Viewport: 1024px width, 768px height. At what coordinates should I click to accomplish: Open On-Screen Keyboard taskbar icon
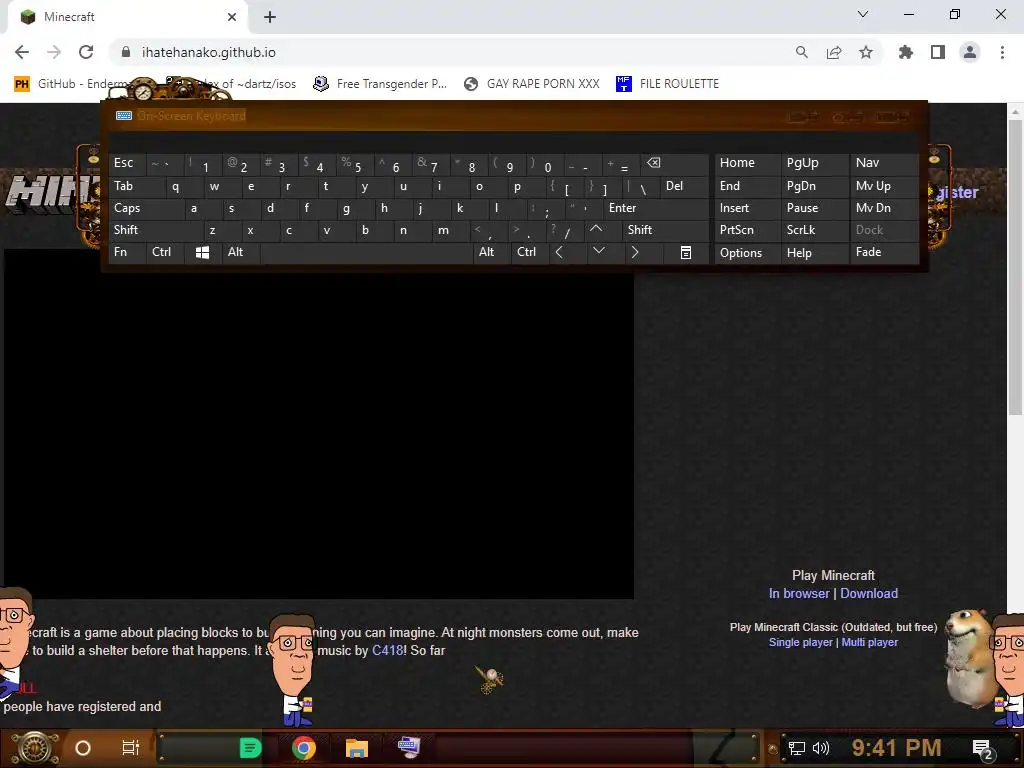click(x=409, y=747)
